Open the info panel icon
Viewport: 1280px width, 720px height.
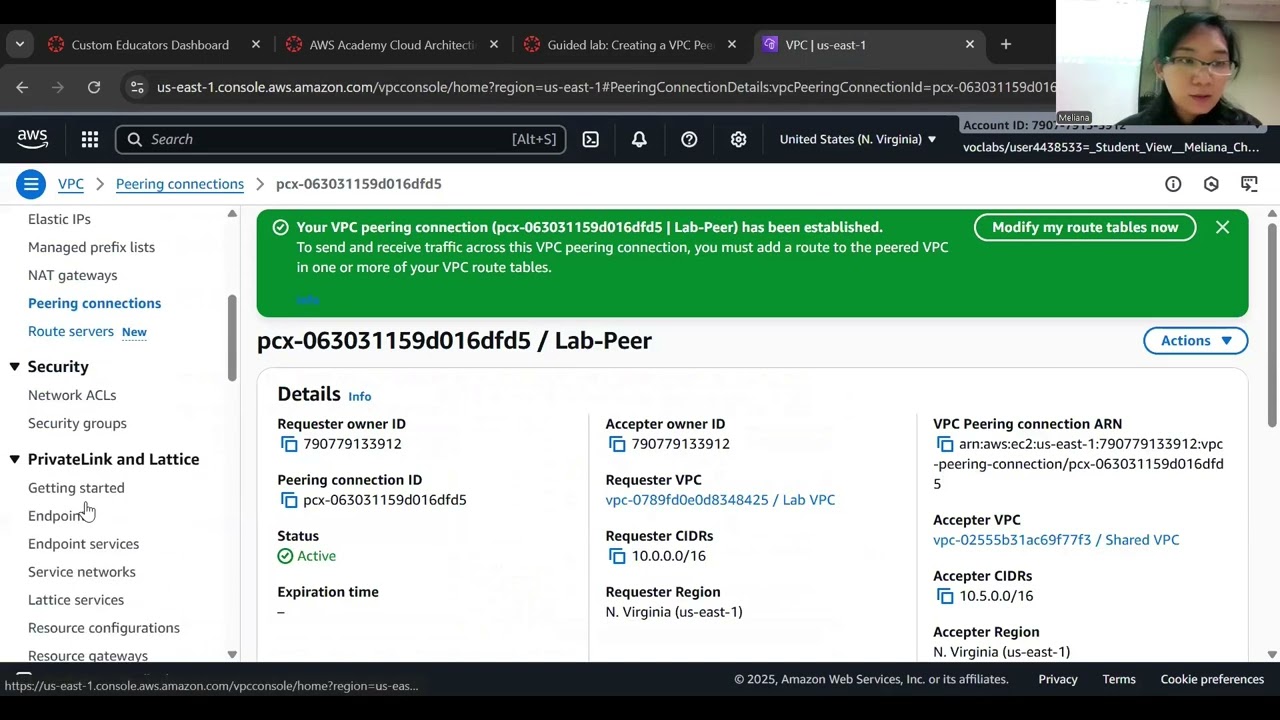(x=1173, y=184)
